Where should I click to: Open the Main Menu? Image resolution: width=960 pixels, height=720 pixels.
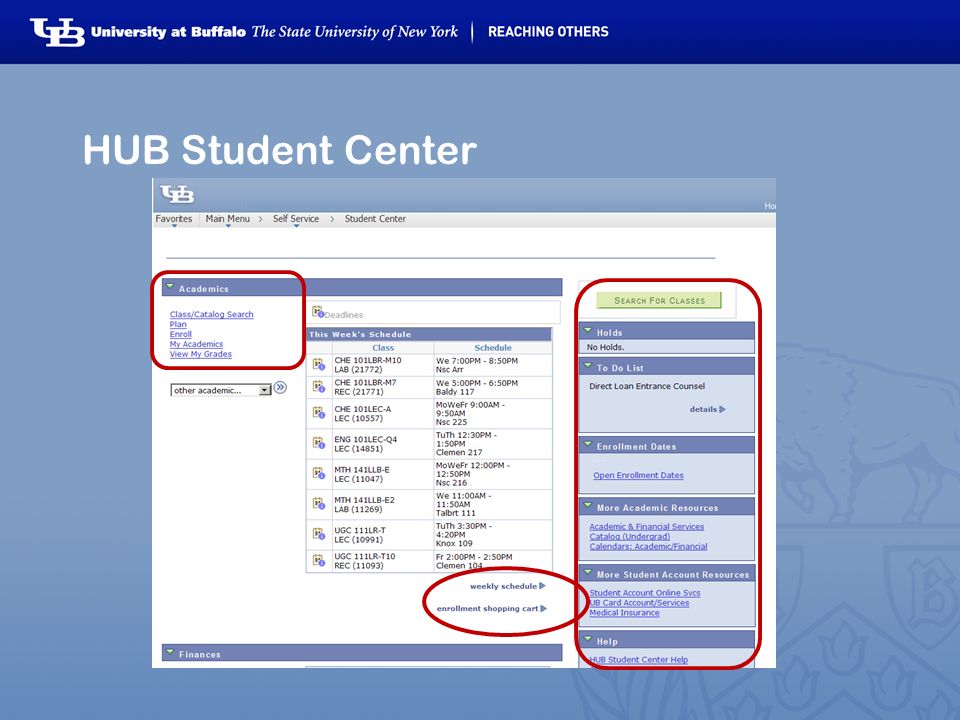[228, 219]
